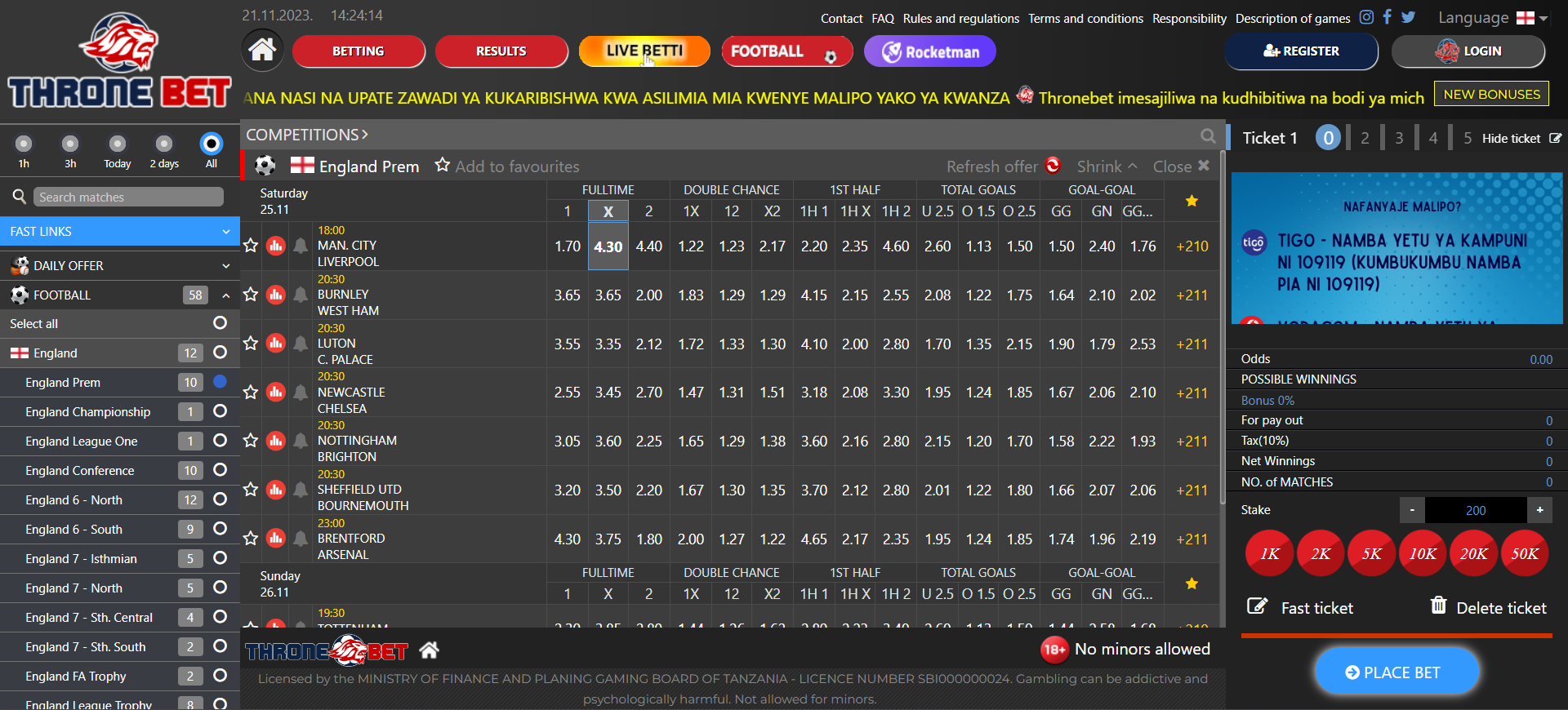
Task: Expand the DAILY OFFER section
Action: 120,265
